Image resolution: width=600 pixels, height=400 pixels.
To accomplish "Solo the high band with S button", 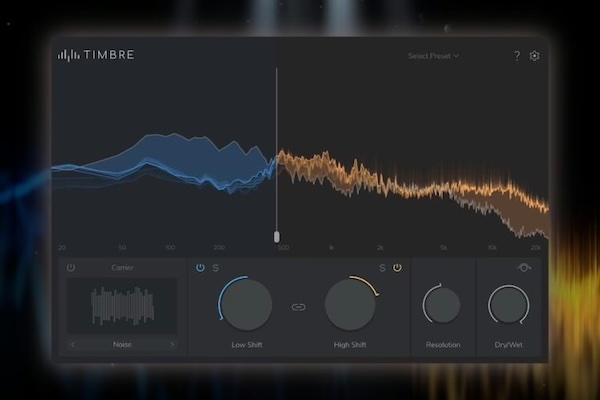I will click(382, 268).
